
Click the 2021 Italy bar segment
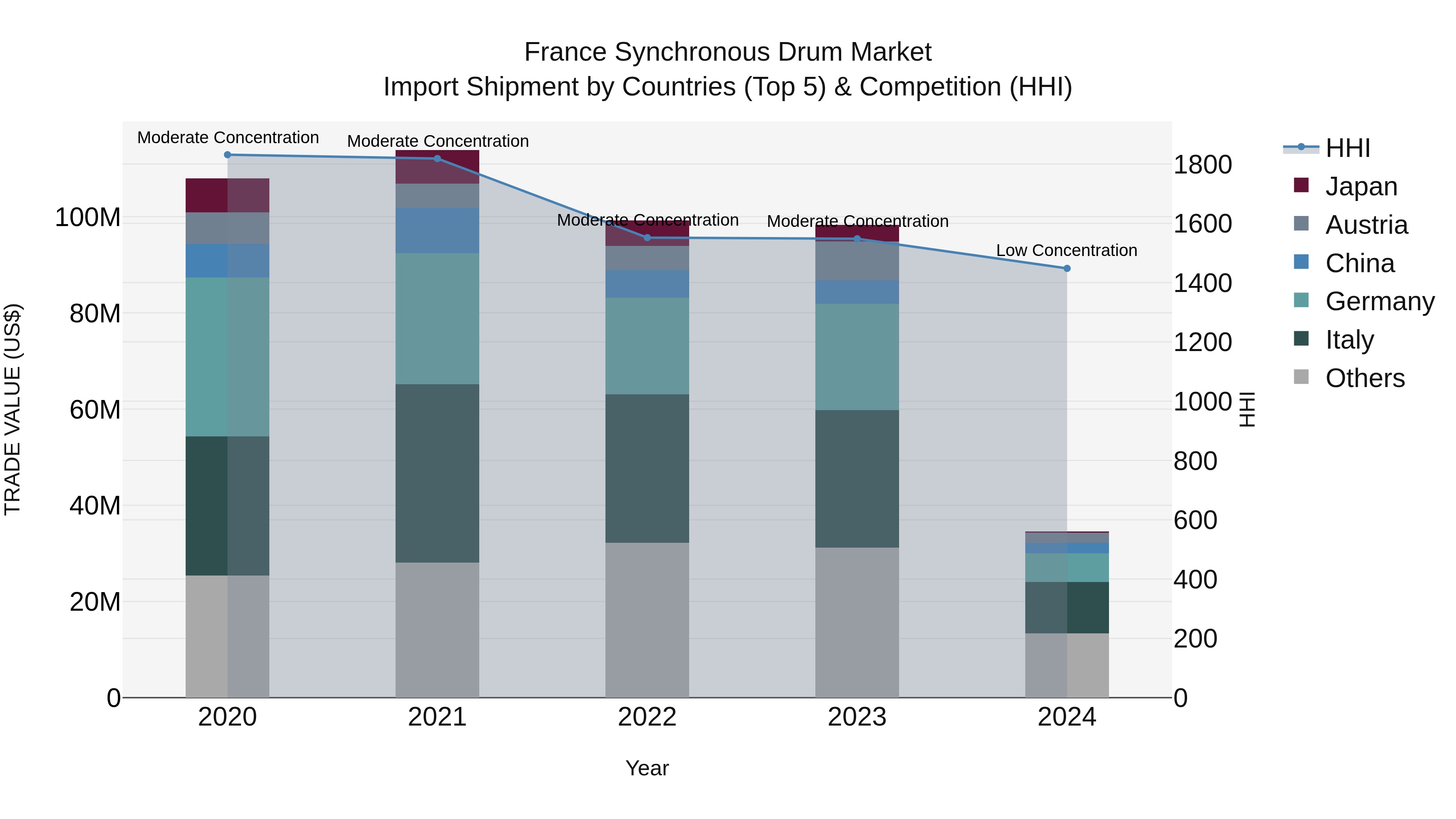click(437, 474)
